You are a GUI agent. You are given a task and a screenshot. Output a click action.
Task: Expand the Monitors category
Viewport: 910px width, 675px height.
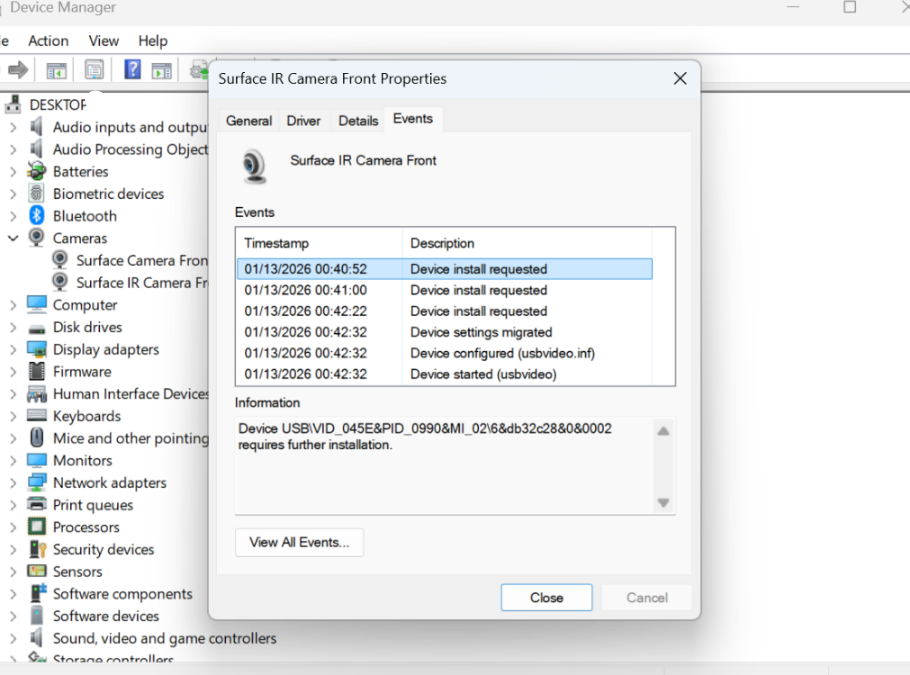pyautogui.click(x=13, y=460)
